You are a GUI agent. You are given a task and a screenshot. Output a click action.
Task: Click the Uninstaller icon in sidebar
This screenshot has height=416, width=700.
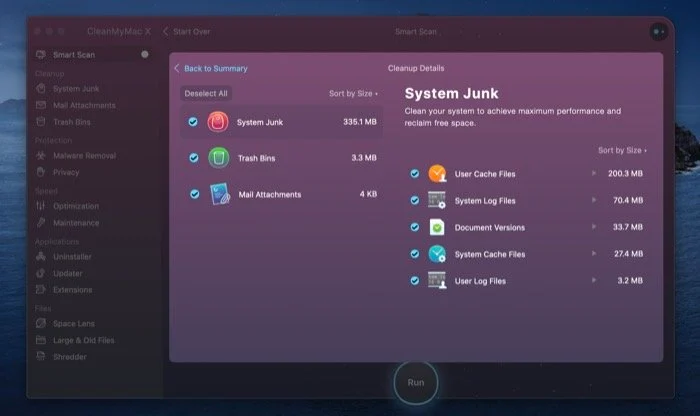[41, 256]
